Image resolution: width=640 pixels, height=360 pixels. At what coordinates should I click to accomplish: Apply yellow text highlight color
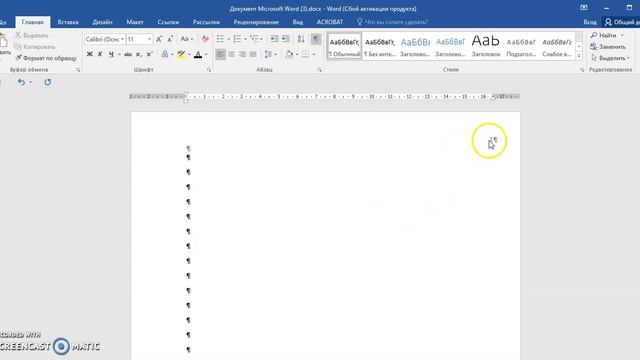tap(181, 54)
